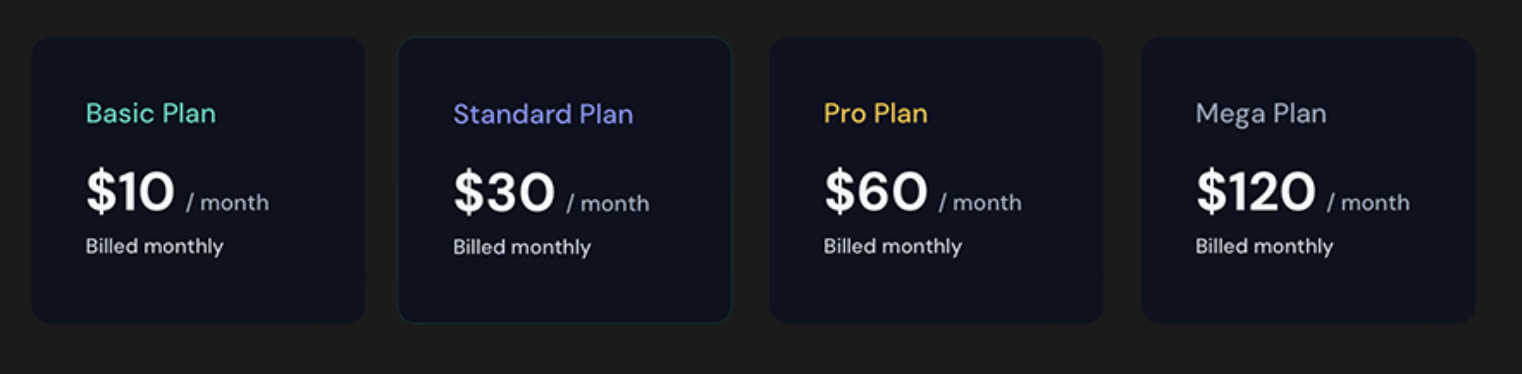1522x374 pixels.
Task: Click "Billed monthly" under Basic Plan
Action: [x=155, y=246]
